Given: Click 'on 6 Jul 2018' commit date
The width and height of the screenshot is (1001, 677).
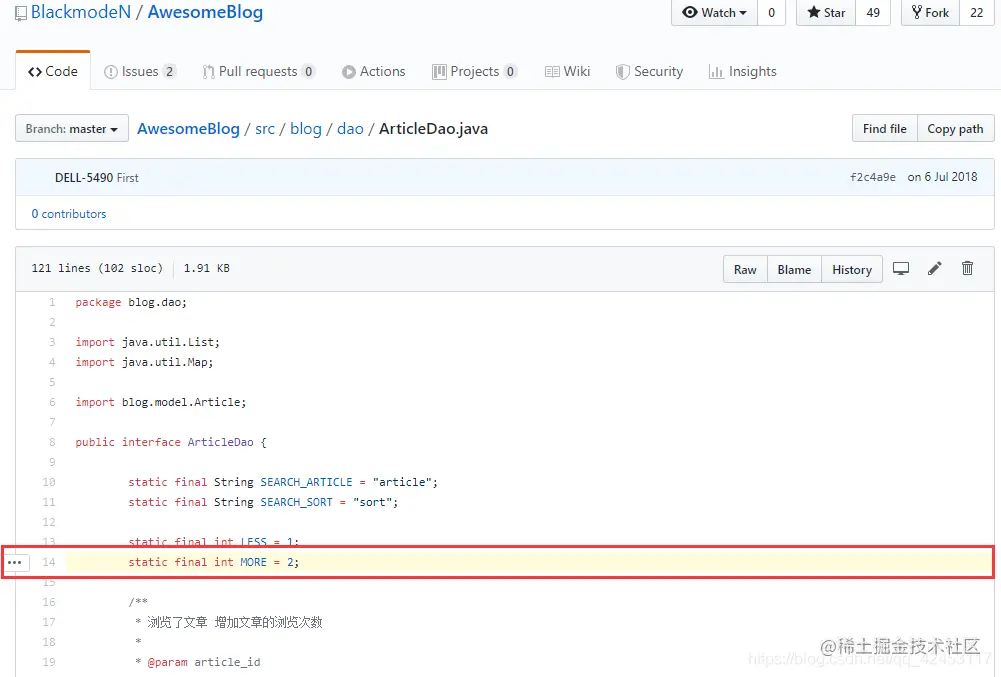Looking at the screenshot, I should pos(942,177).
